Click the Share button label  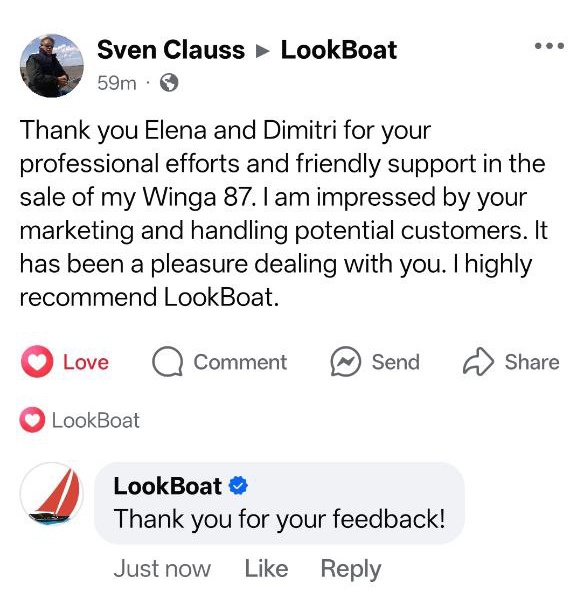(x=532, y=362)
